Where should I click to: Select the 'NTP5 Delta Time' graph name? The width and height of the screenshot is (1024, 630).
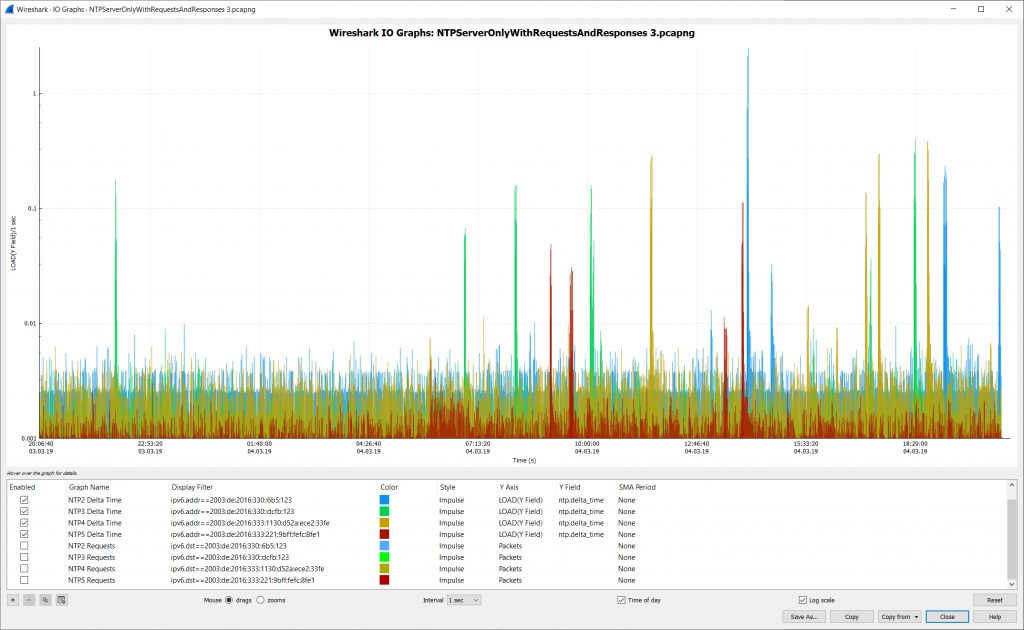click(x=95, y=534)
